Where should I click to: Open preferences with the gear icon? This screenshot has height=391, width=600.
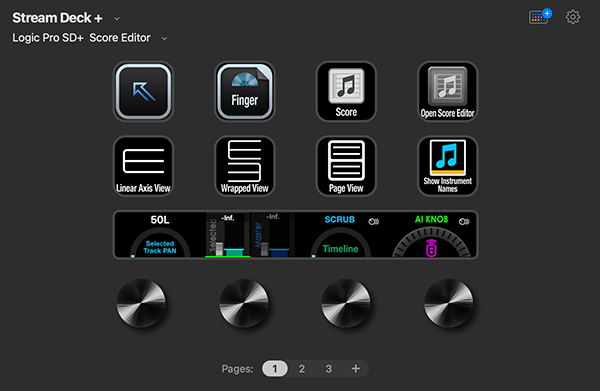pyautogui.click(x=573, y=17)
